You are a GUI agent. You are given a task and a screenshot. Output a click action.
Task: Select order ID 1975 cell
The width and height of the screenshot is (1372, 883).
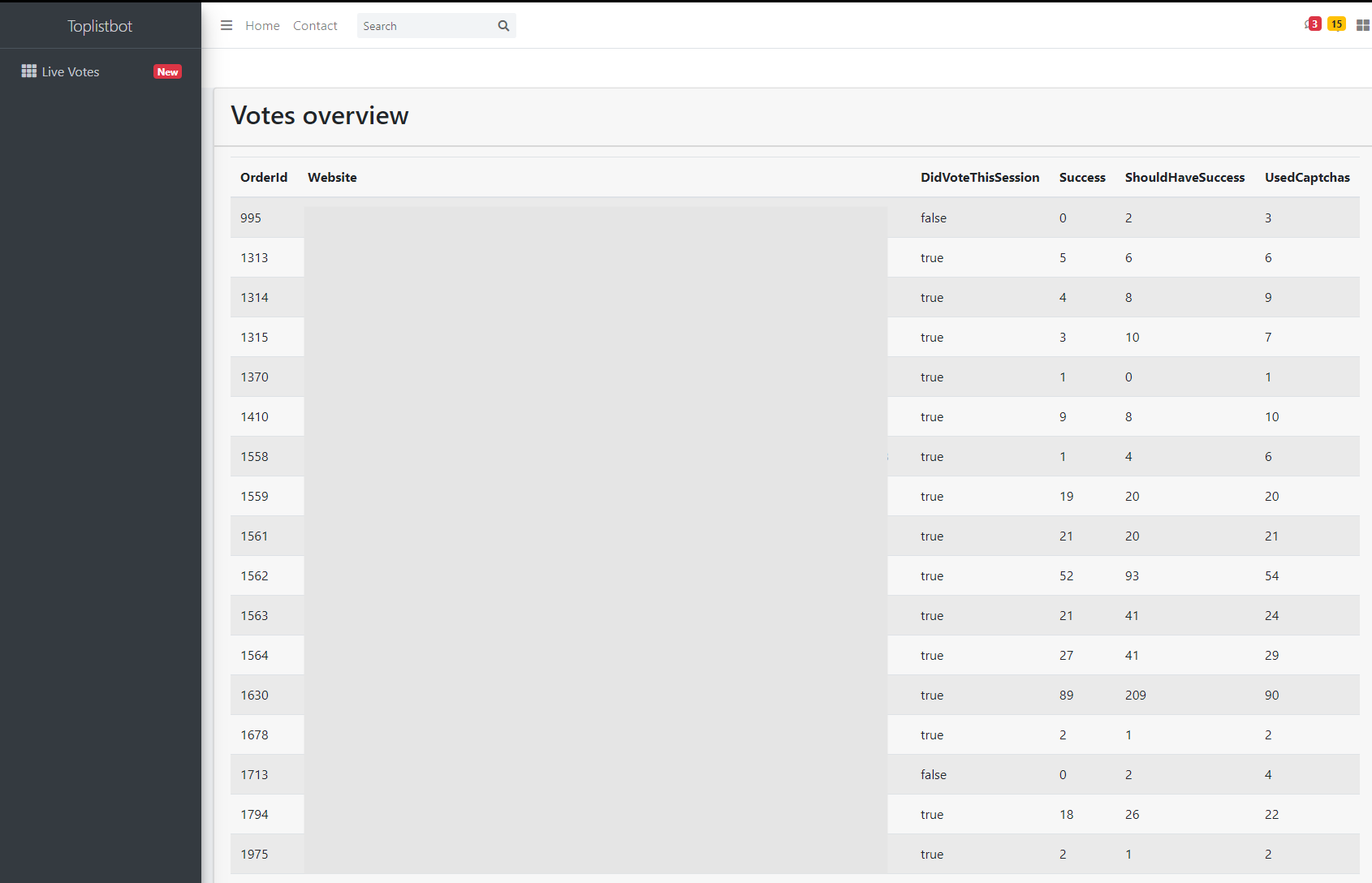(x=254, y=855)
